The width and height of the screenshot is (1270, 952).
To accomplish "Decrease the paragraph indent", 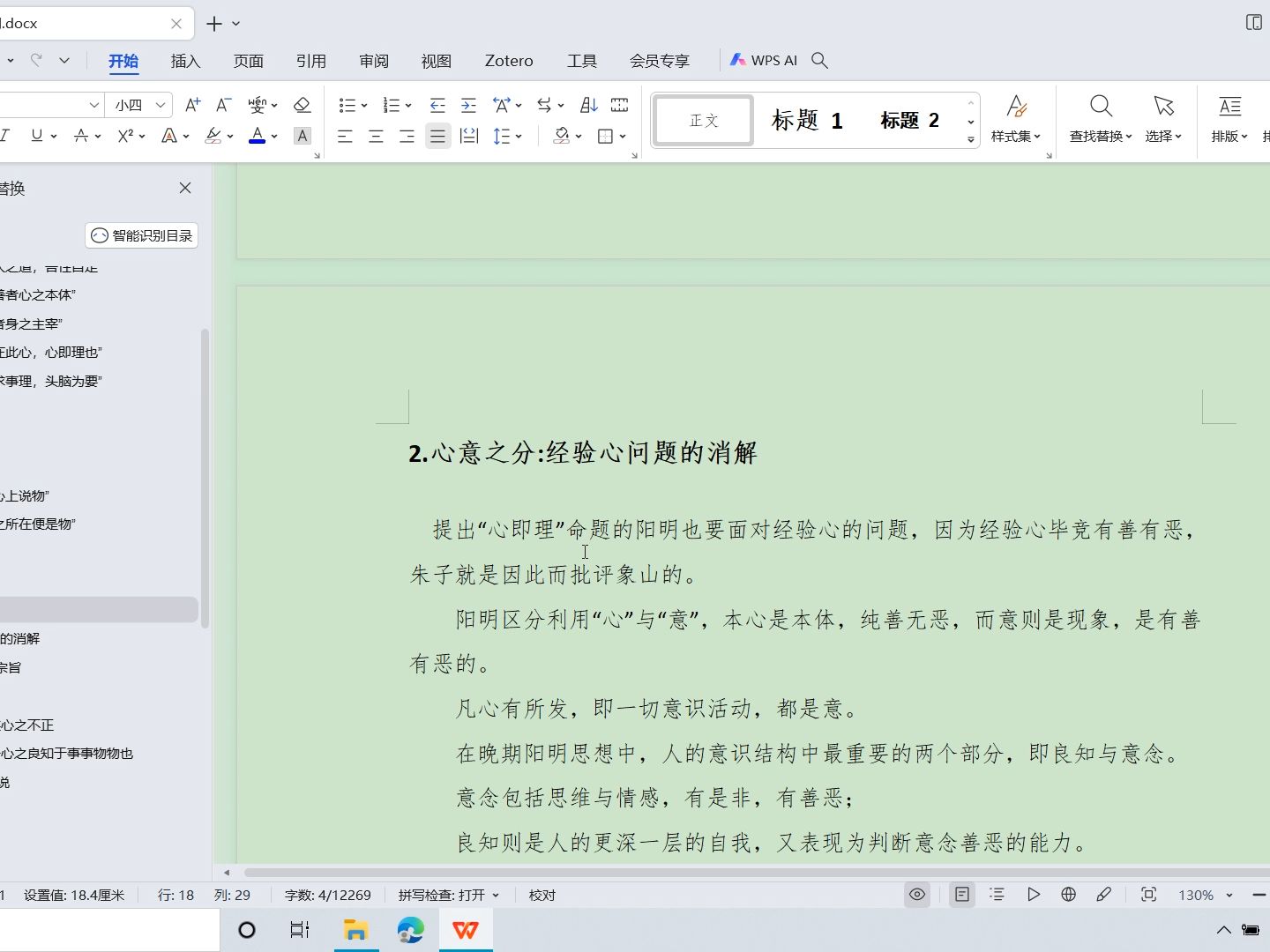I will (437, 105).
